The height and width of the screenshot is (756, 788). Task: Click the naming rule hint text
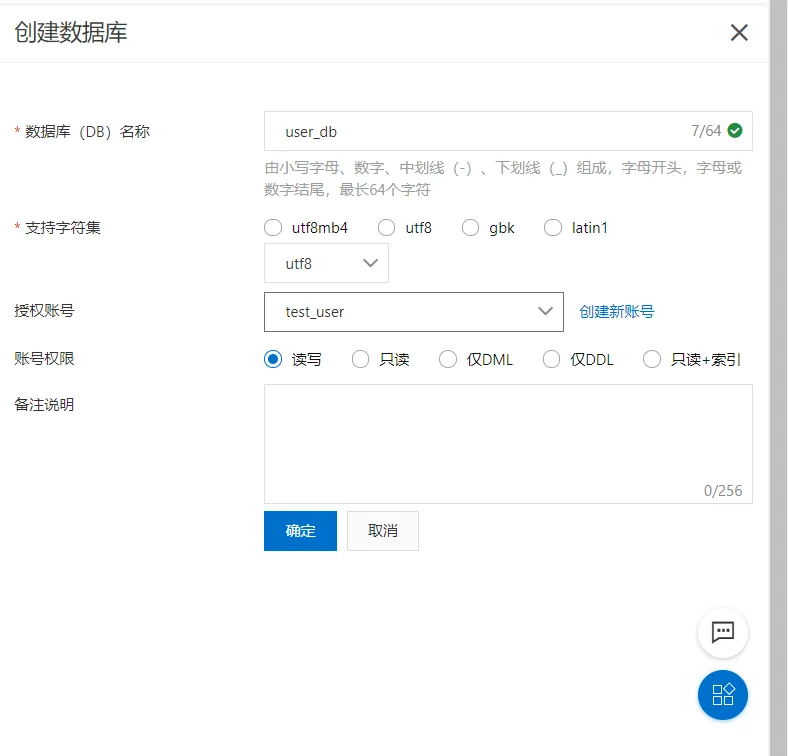click(503, 178)
